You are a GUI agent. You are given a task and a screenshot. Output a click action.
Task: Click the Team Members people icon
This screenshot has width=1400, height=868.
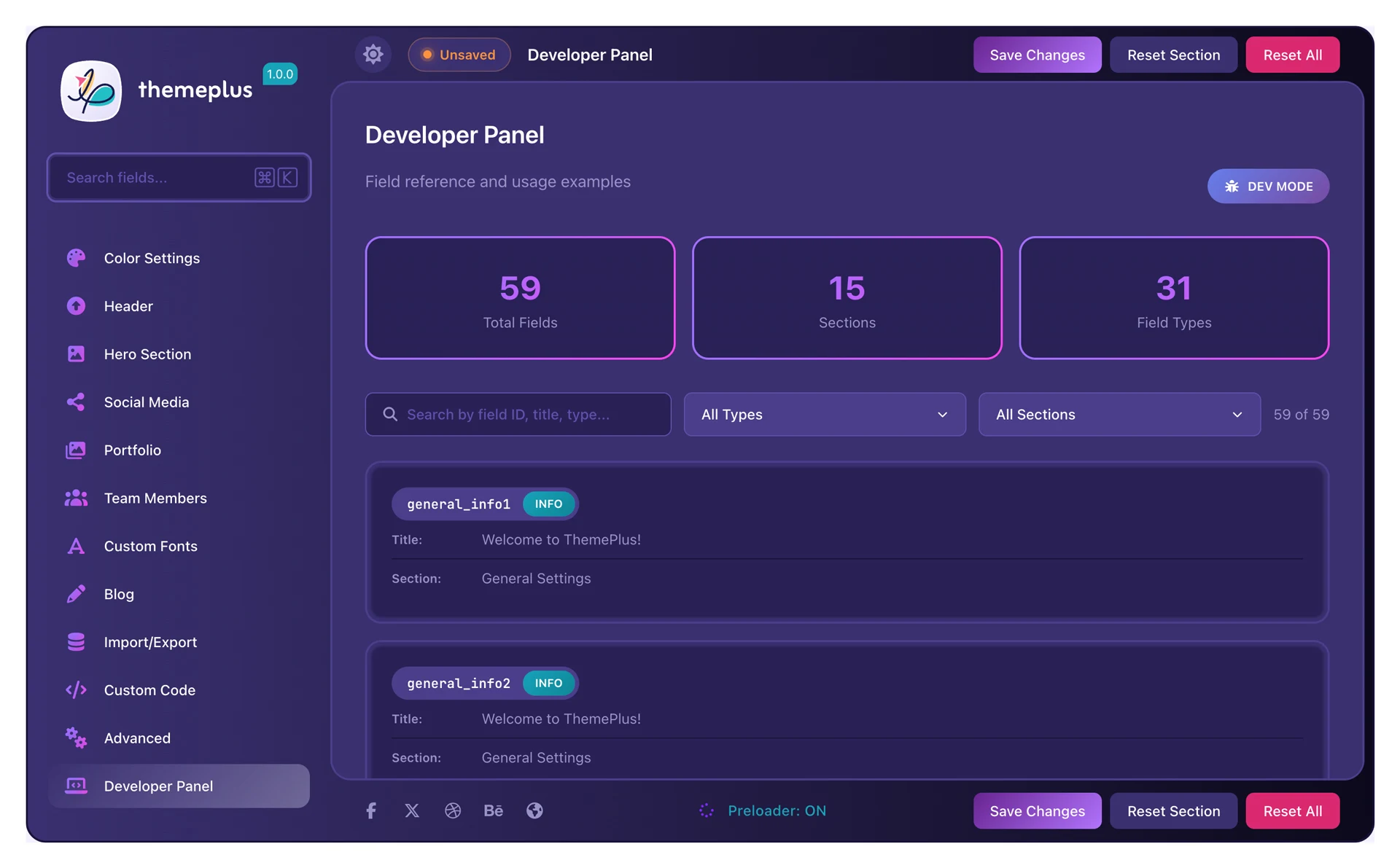[76, 498]
